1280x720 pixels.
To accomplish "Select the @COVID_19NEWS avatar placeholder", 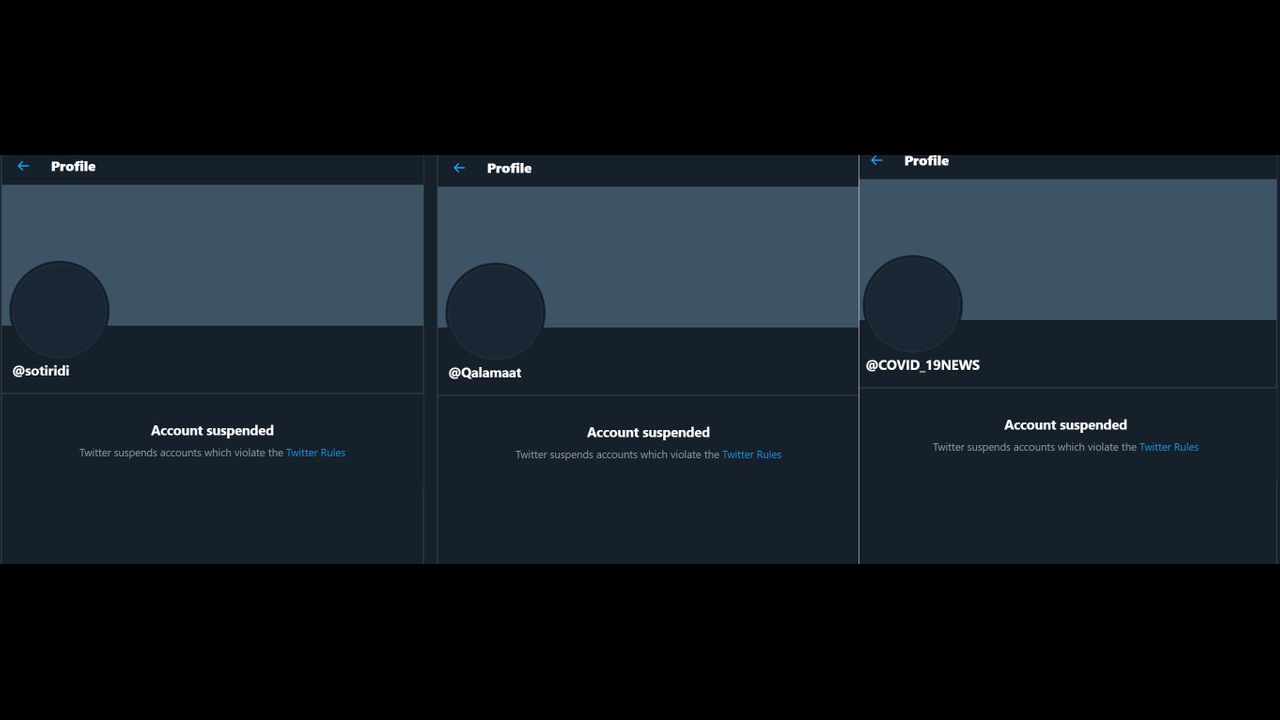I will click(x=912, y=304).
